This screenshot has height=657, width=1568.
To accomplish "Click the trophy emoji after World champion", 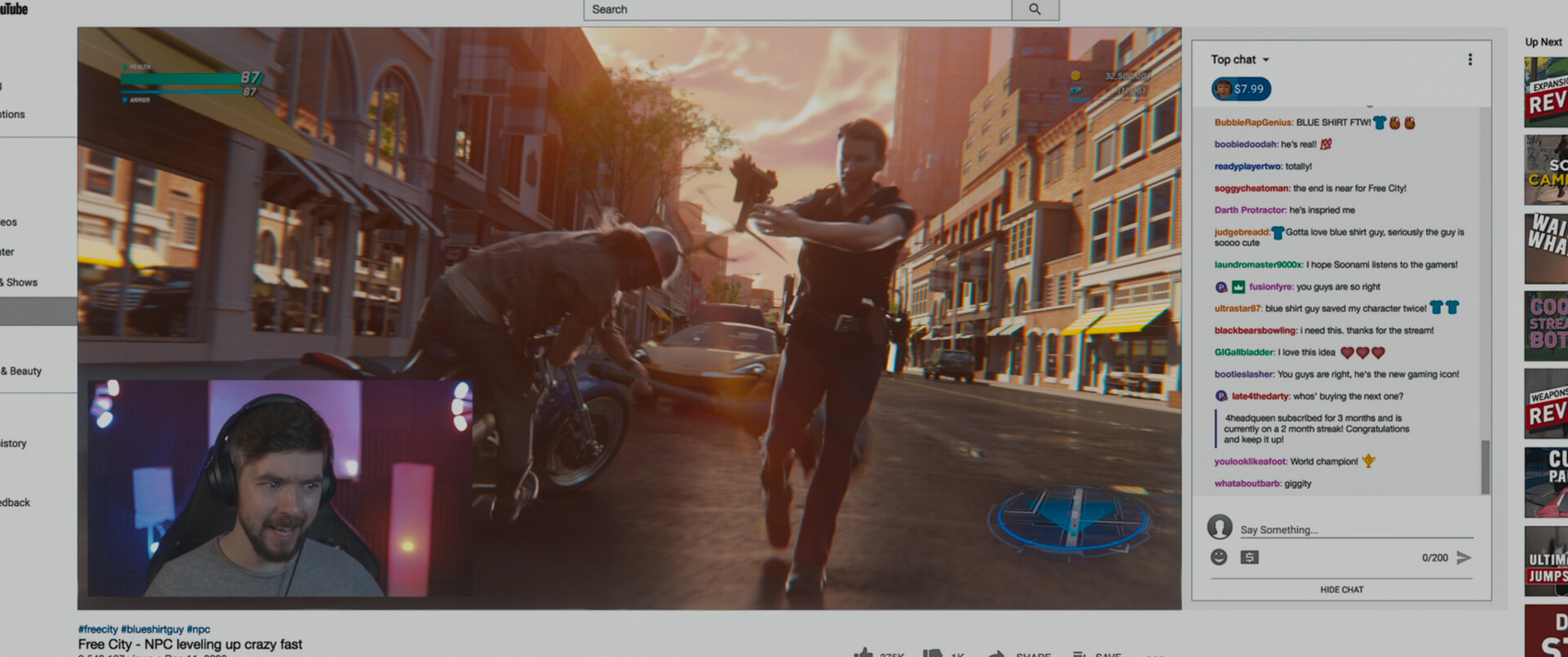I will tap(1369, 461).
